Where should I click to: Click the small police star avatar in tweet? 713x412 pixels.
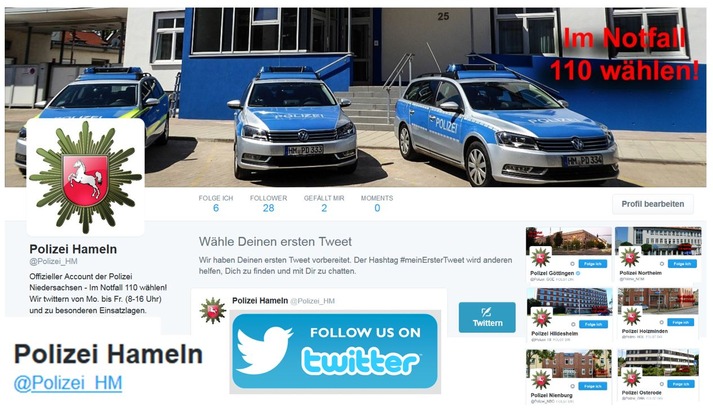coord(213,310)
